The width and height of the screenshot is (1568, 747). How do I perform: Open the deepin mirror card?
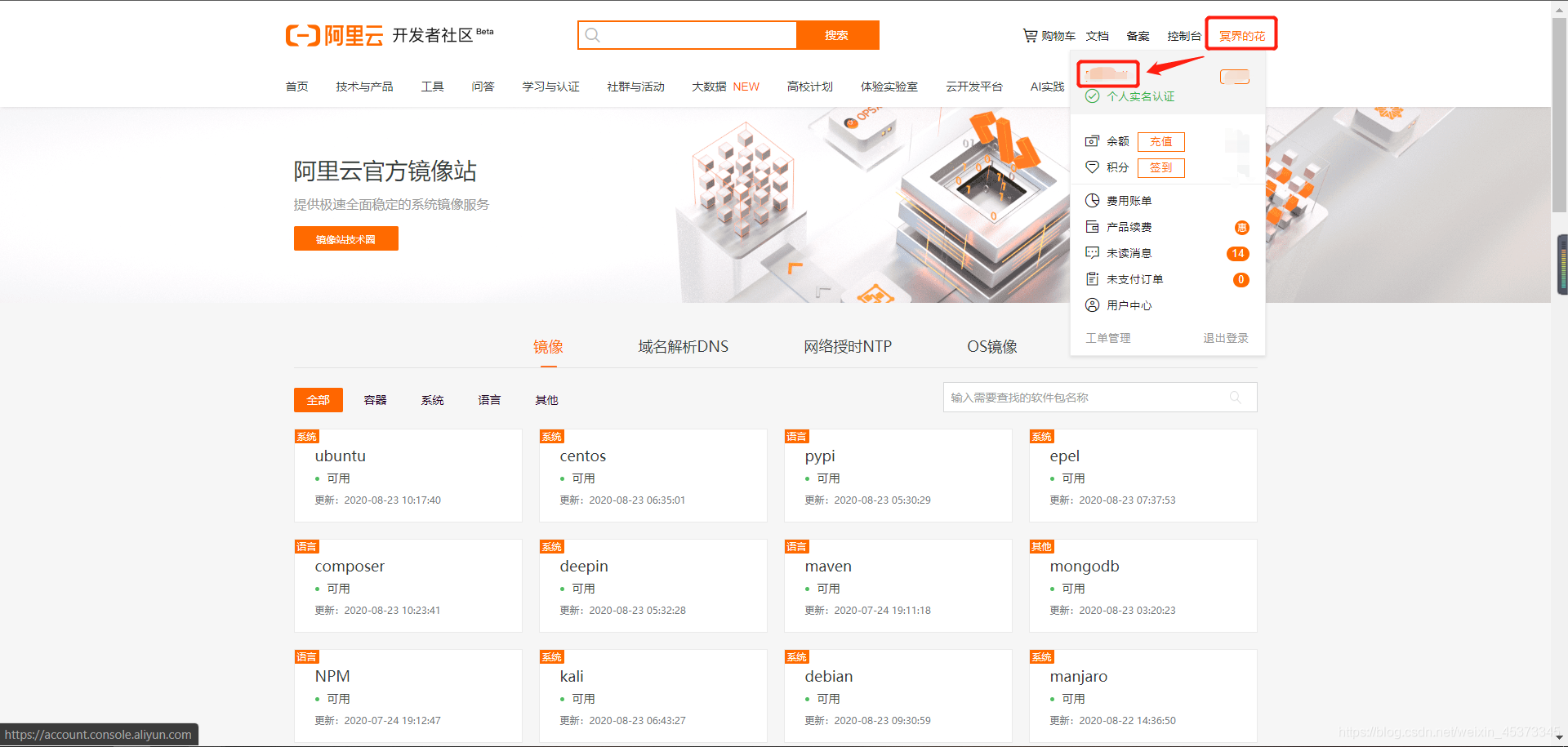[653, 585]
